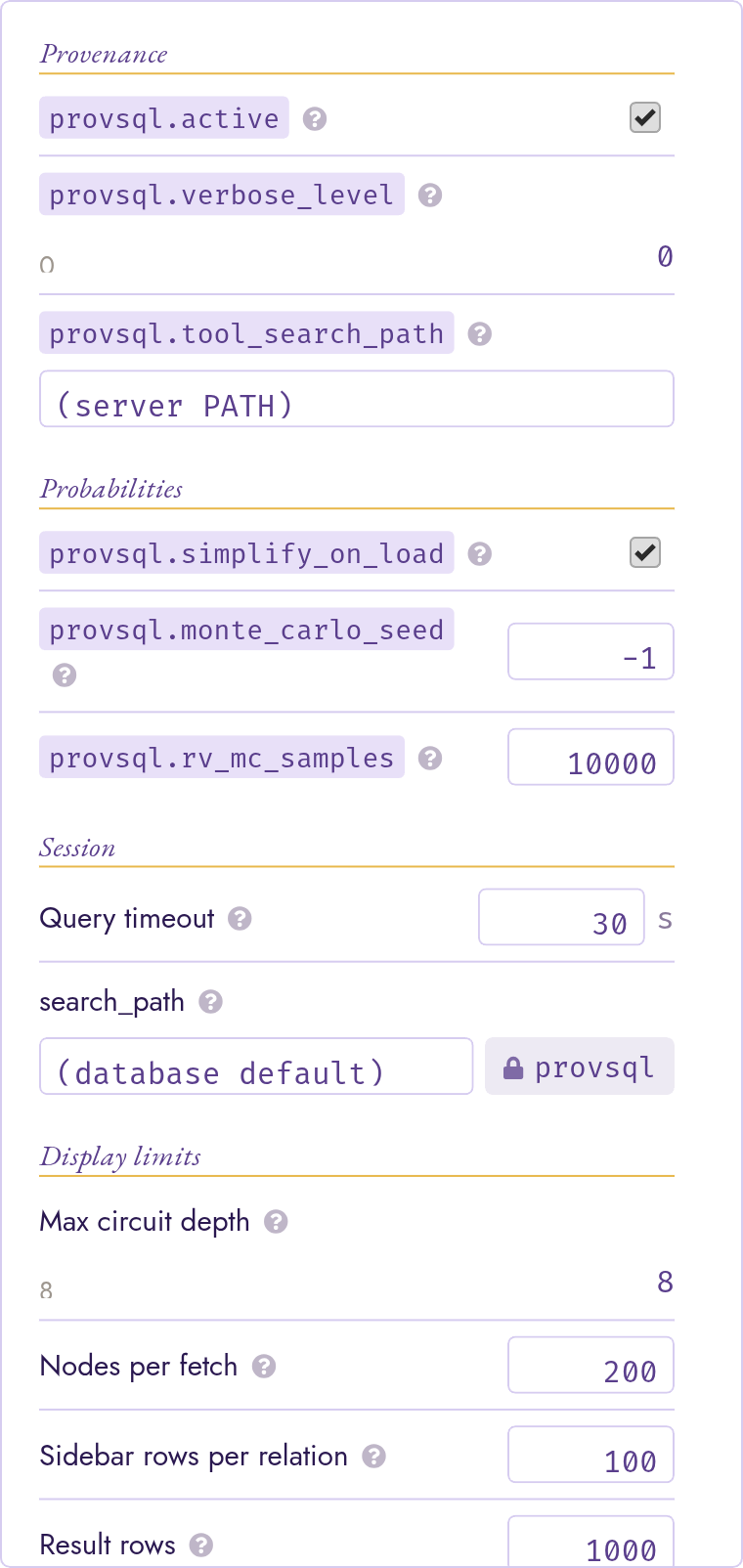Show help for provsql.rv_mc_samples
This screenshot has height=1568, width=743.
coord(430,759)
